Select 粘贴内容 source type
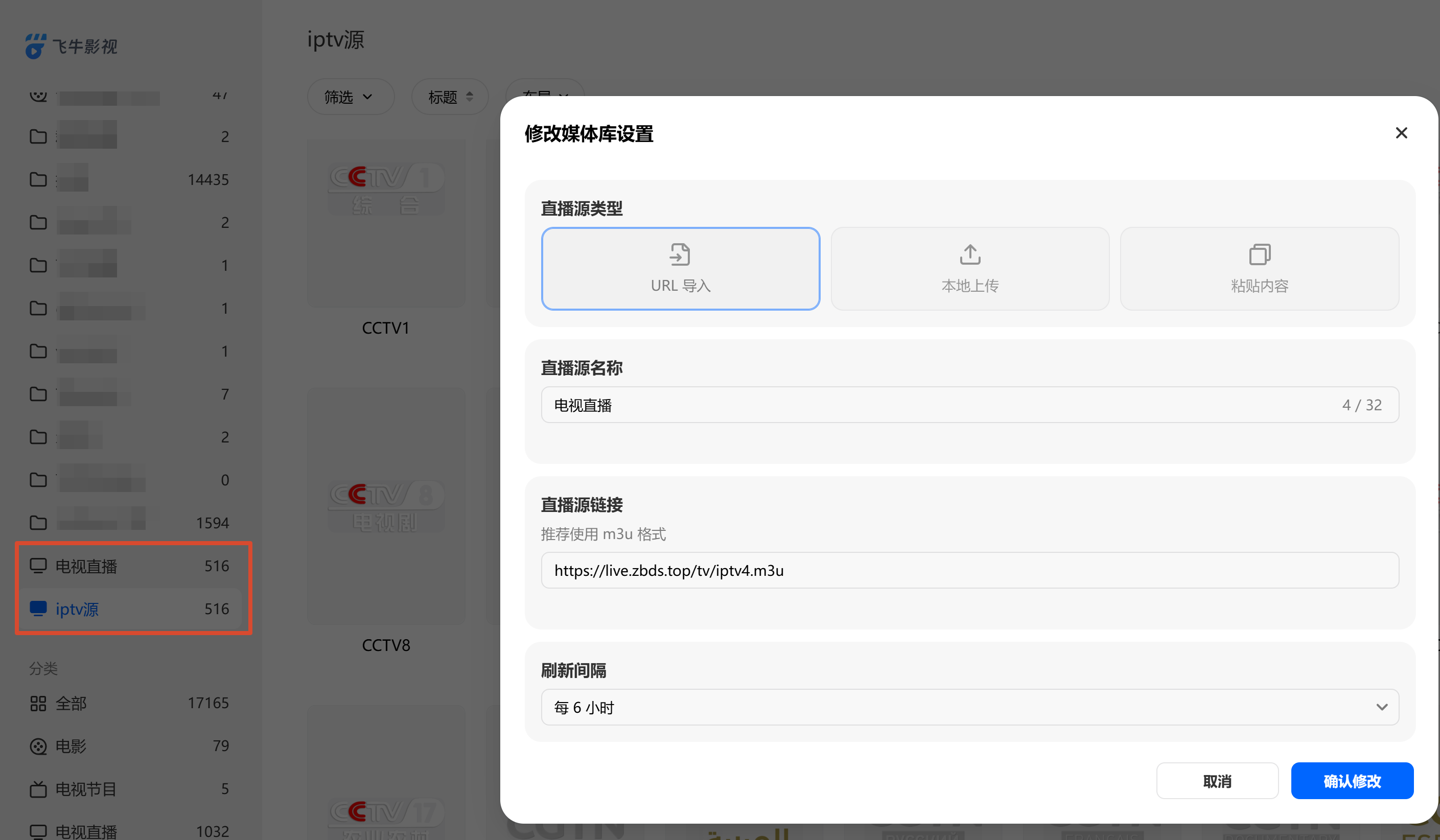 (x=1260, y=269)
